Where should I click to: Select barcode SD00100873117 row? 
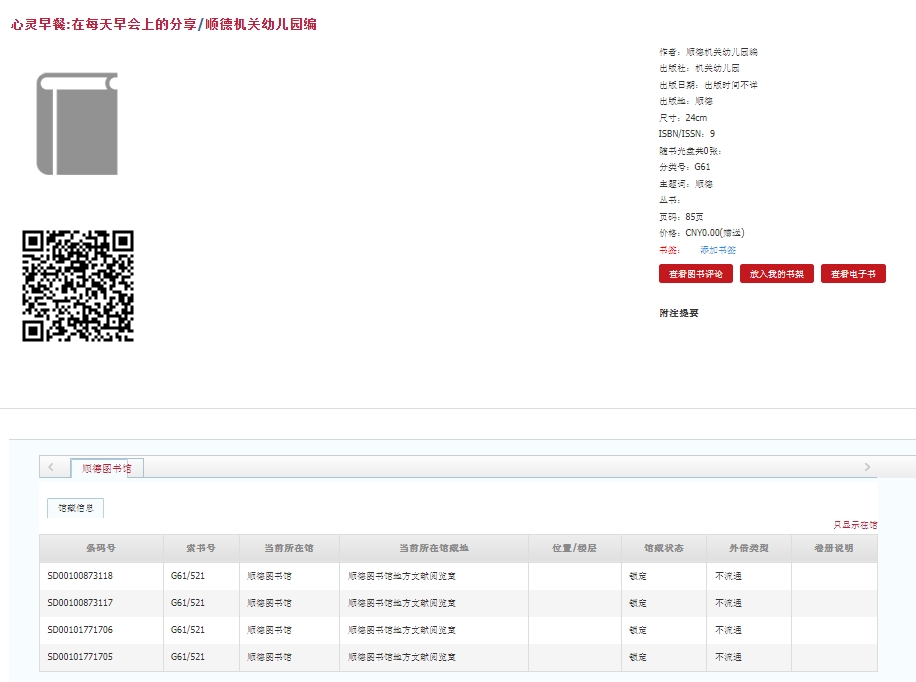point(80,603)
